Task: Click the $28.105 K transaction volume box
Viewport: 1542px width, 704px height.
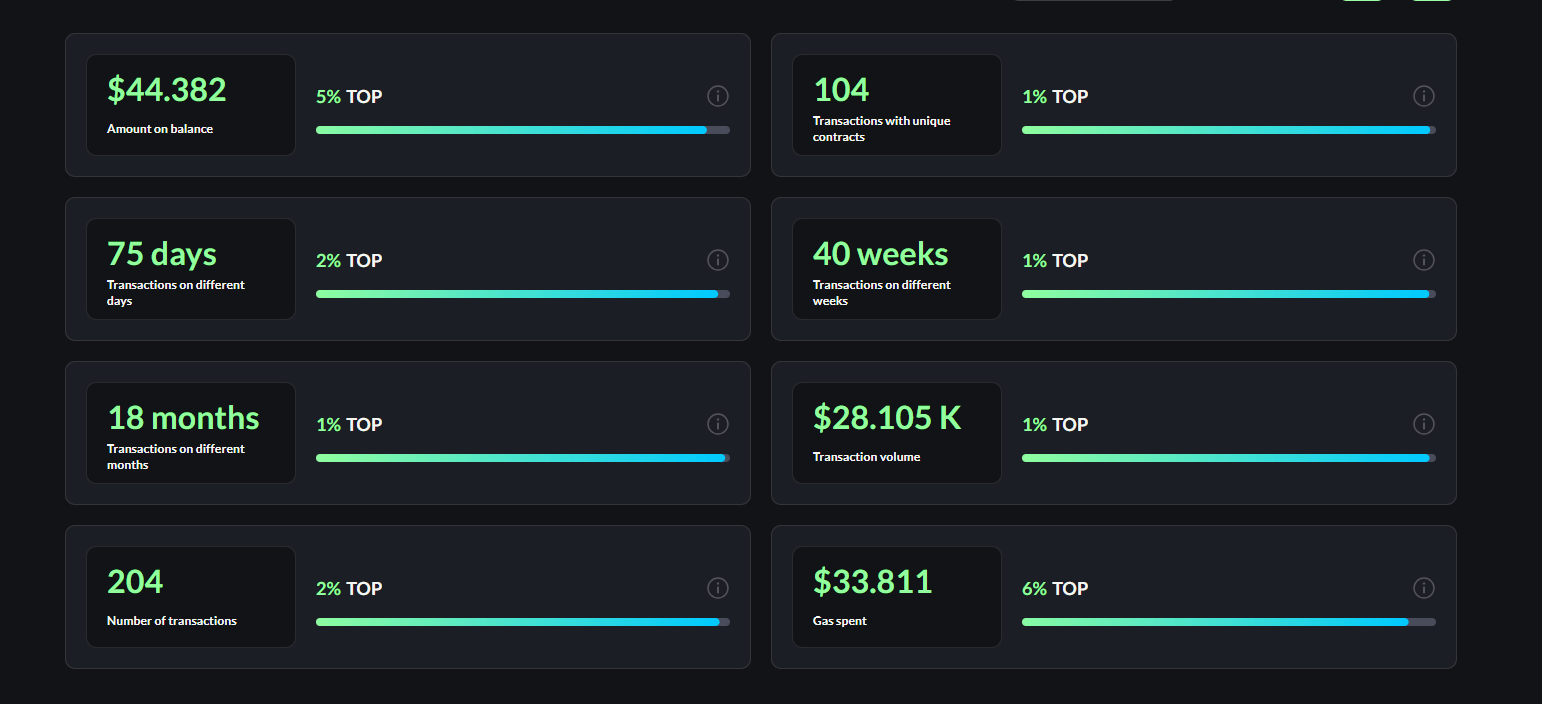Action: (x=897, y=433)
